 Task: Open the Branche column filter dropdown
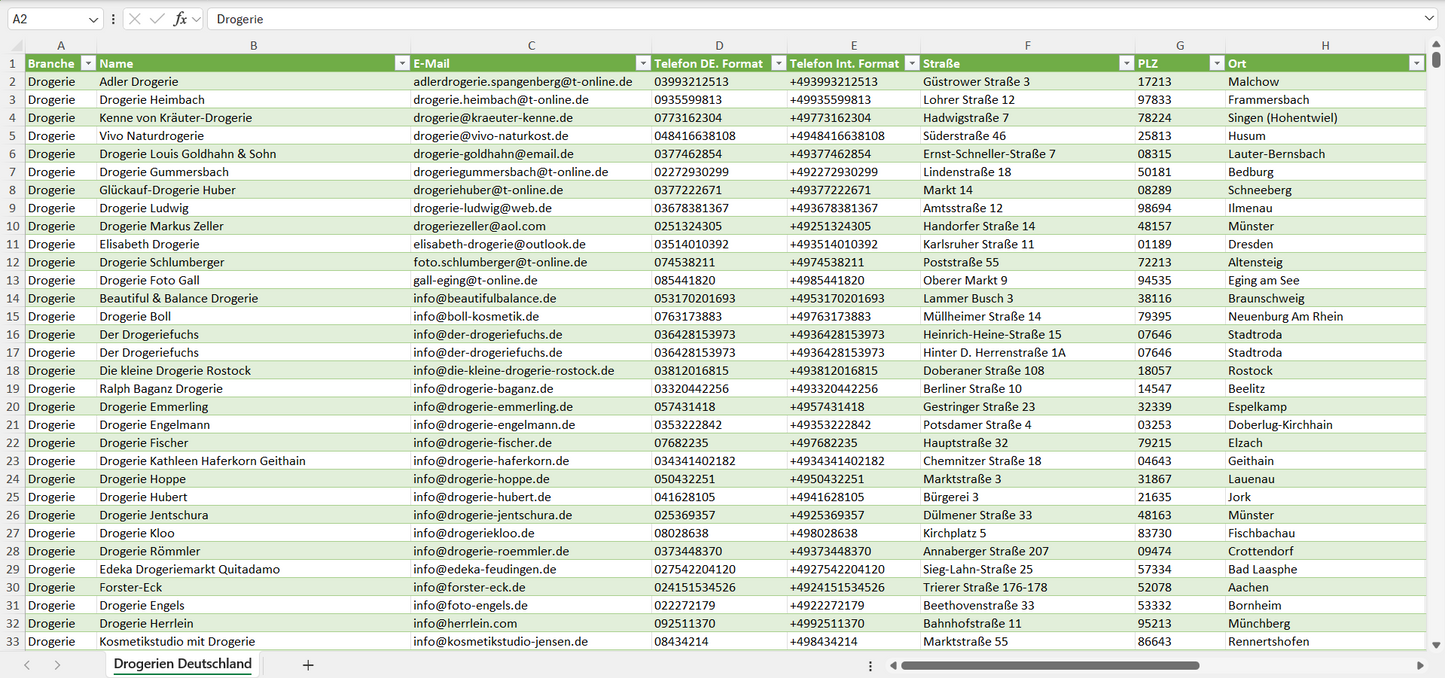tap(87, 63)
